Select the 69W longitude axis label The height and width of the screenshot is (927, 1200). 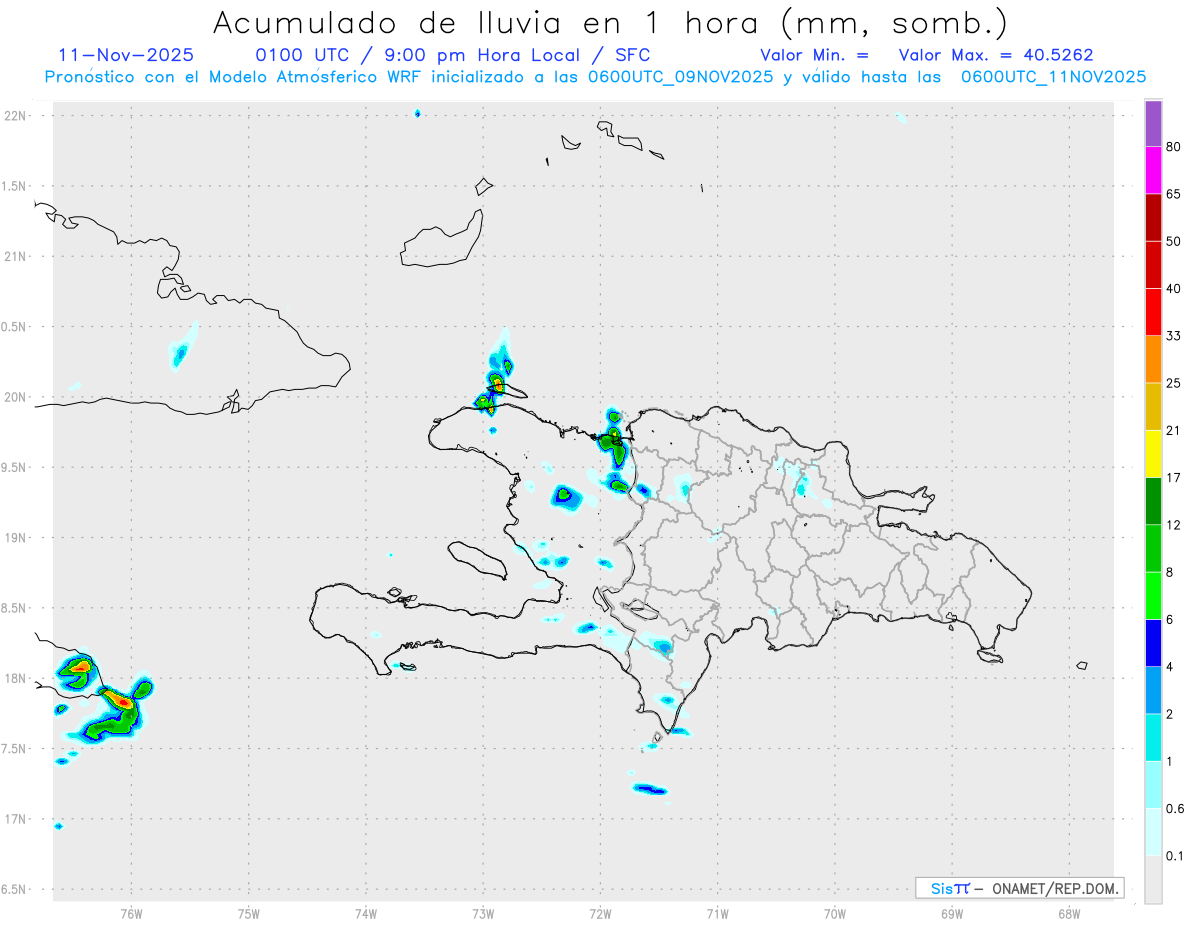(x=952, y=913)
